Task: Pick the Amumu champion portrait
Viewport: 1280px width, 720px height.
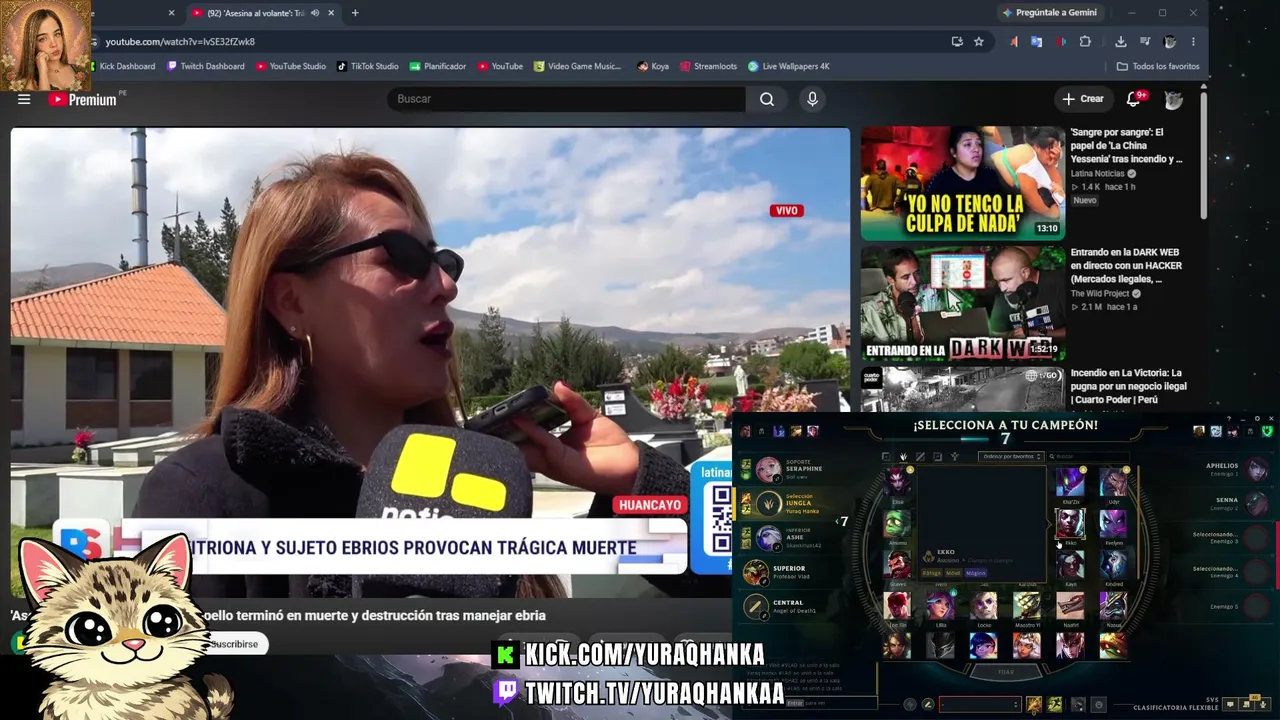Action: tap(897, 523)
